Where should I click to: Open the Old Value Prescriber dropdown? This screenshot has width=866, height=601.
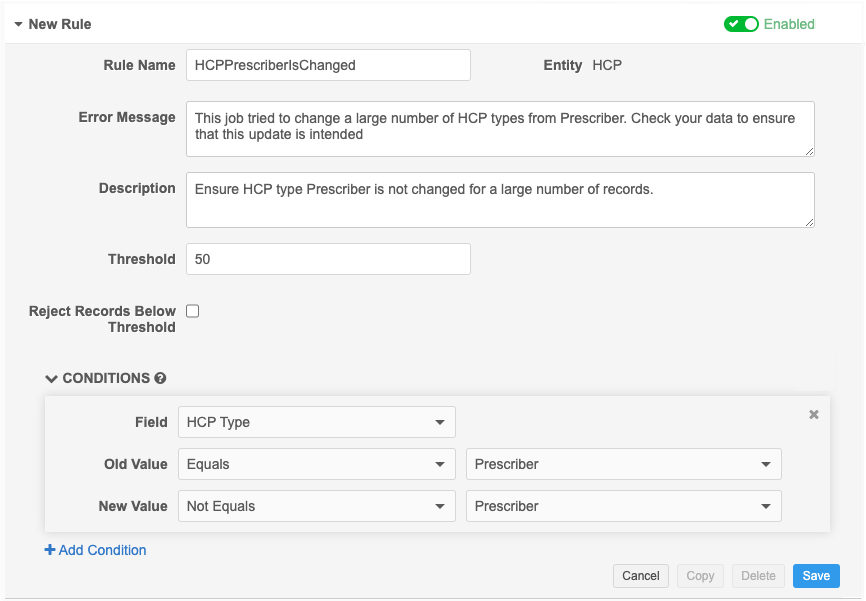point(623,464)
